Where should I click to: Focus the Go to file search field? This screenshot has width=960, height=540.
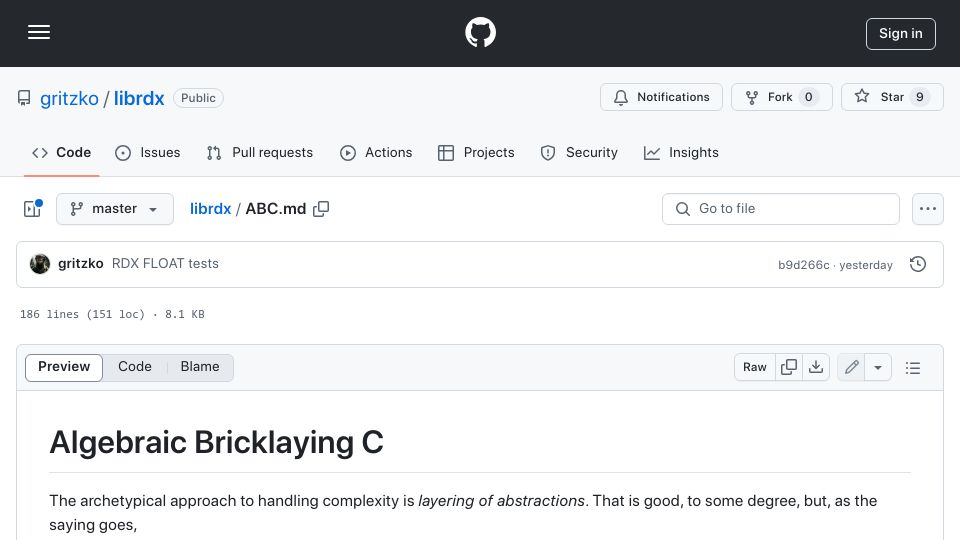[781, 209]
